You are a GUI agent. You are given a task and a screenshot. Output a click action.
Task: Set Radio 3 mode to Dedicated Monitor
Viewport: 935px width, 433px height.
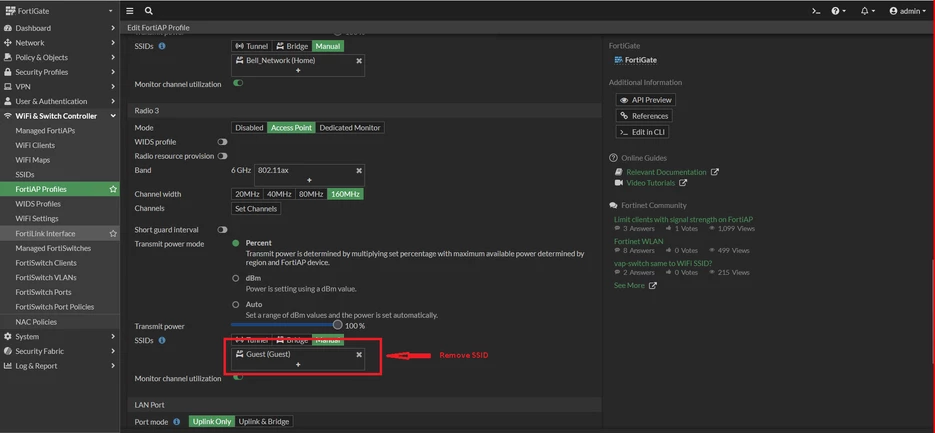(350, 128)
